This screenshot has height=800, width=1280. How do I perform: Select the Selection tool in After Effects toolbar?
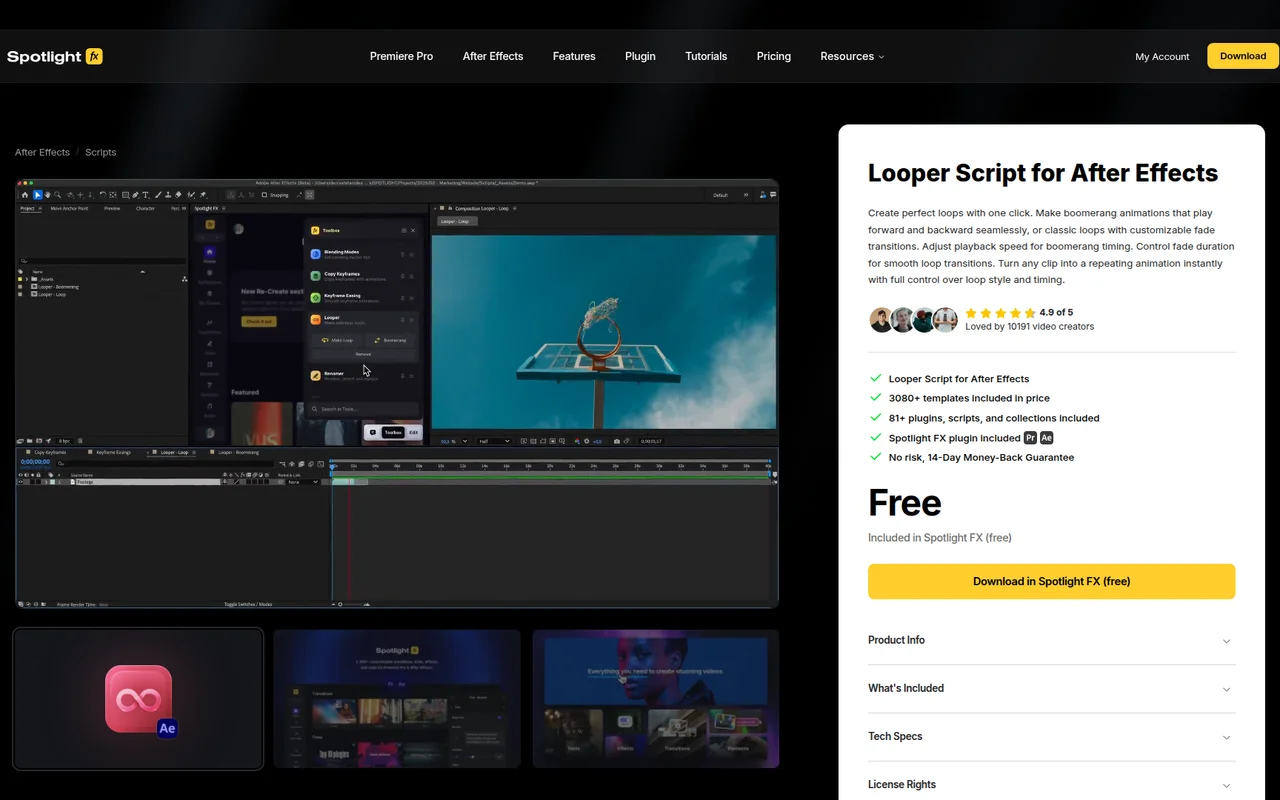(37, 195)
